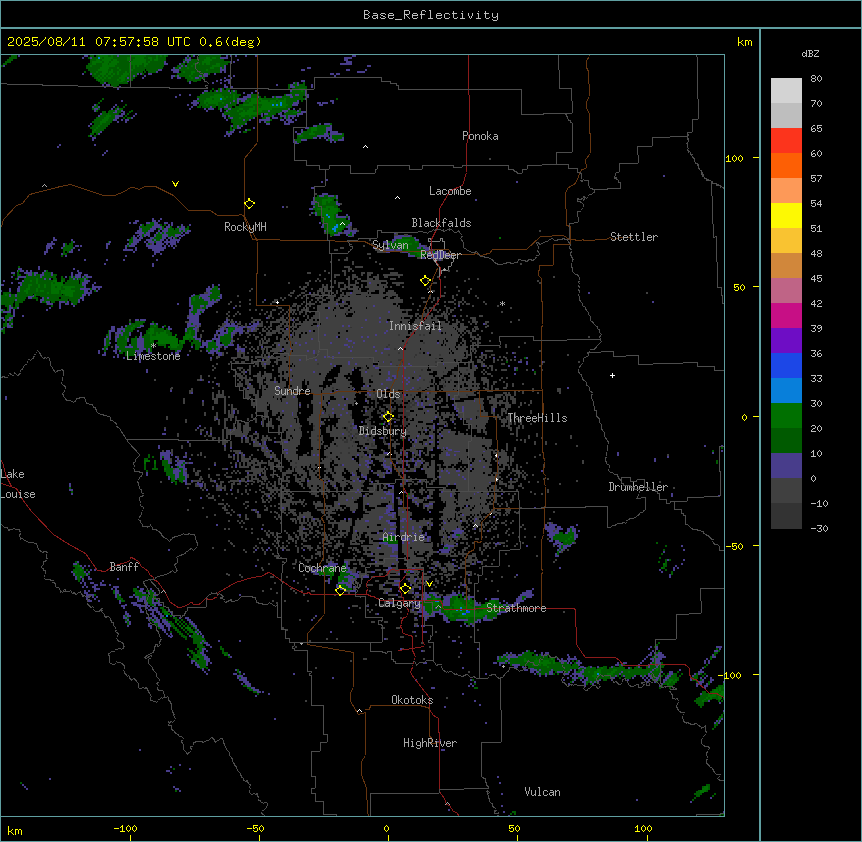
Task: Click the Calgary label
Action: (x=399, y=603)
